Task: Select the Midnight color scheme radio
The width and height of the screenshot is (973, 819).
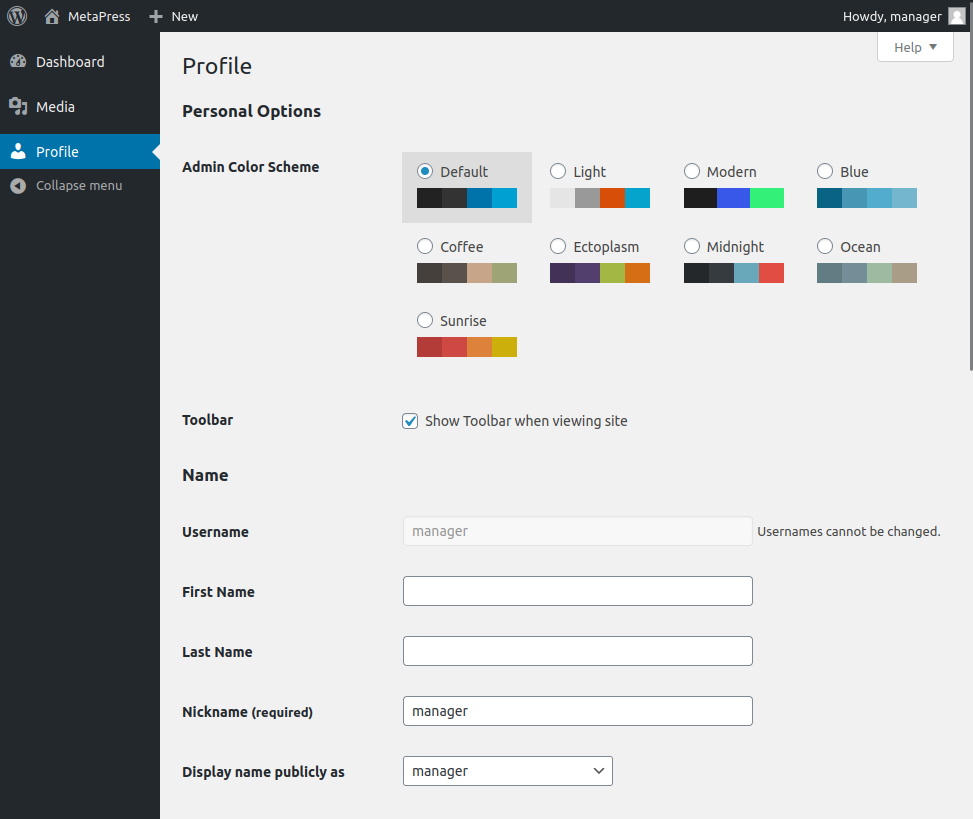Action: click(692, 246)
